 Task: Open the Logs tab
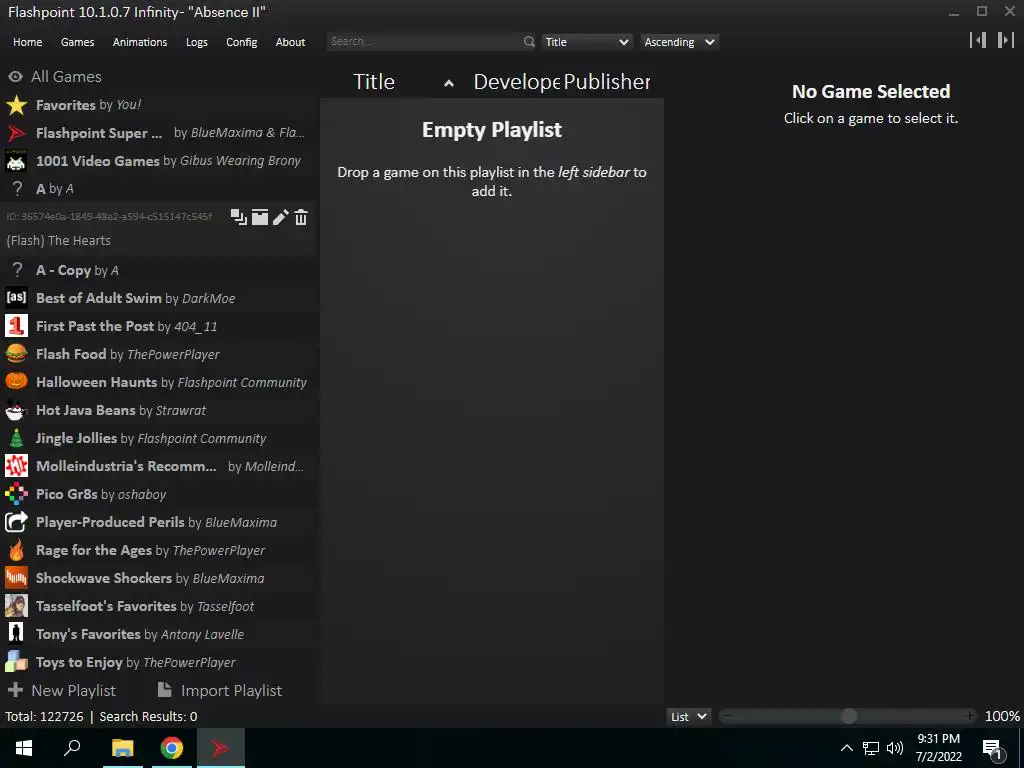coord(197,42)
